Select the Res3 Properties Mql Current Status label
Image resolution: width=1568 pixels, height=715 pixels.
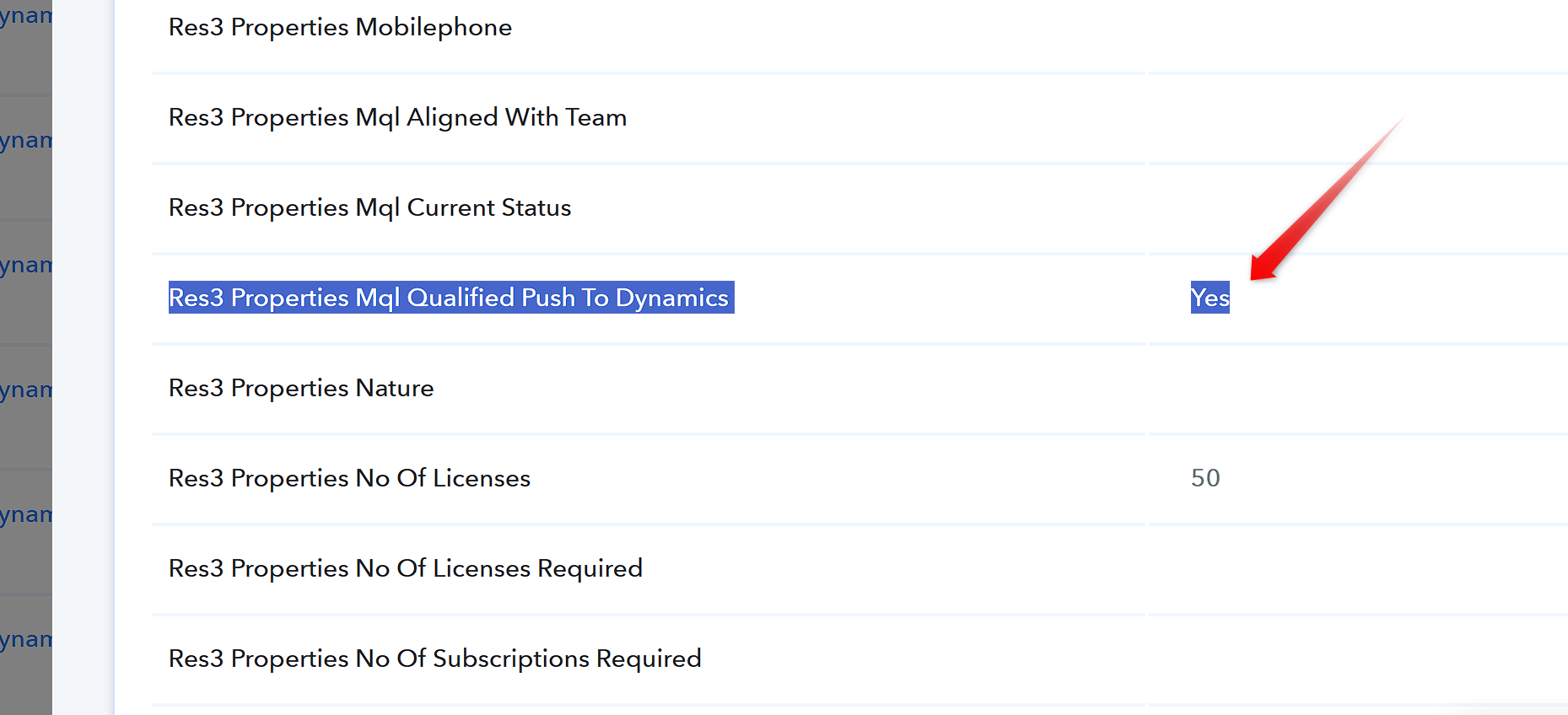click(369, 207)
